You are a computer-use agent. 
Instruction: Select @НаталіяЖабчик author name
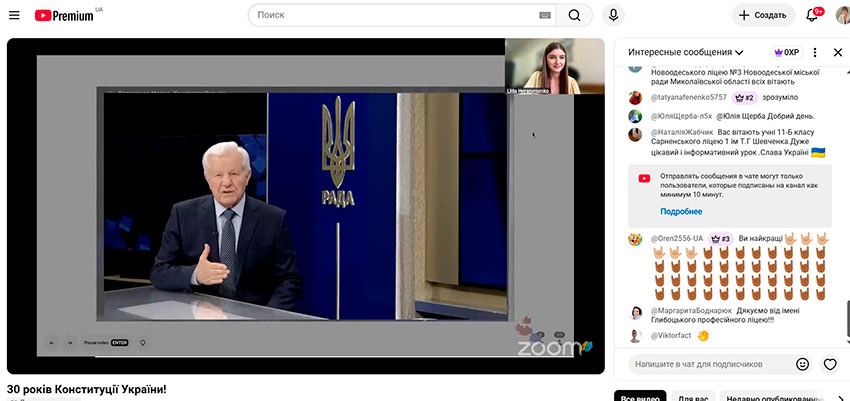(x=682, y=132)
